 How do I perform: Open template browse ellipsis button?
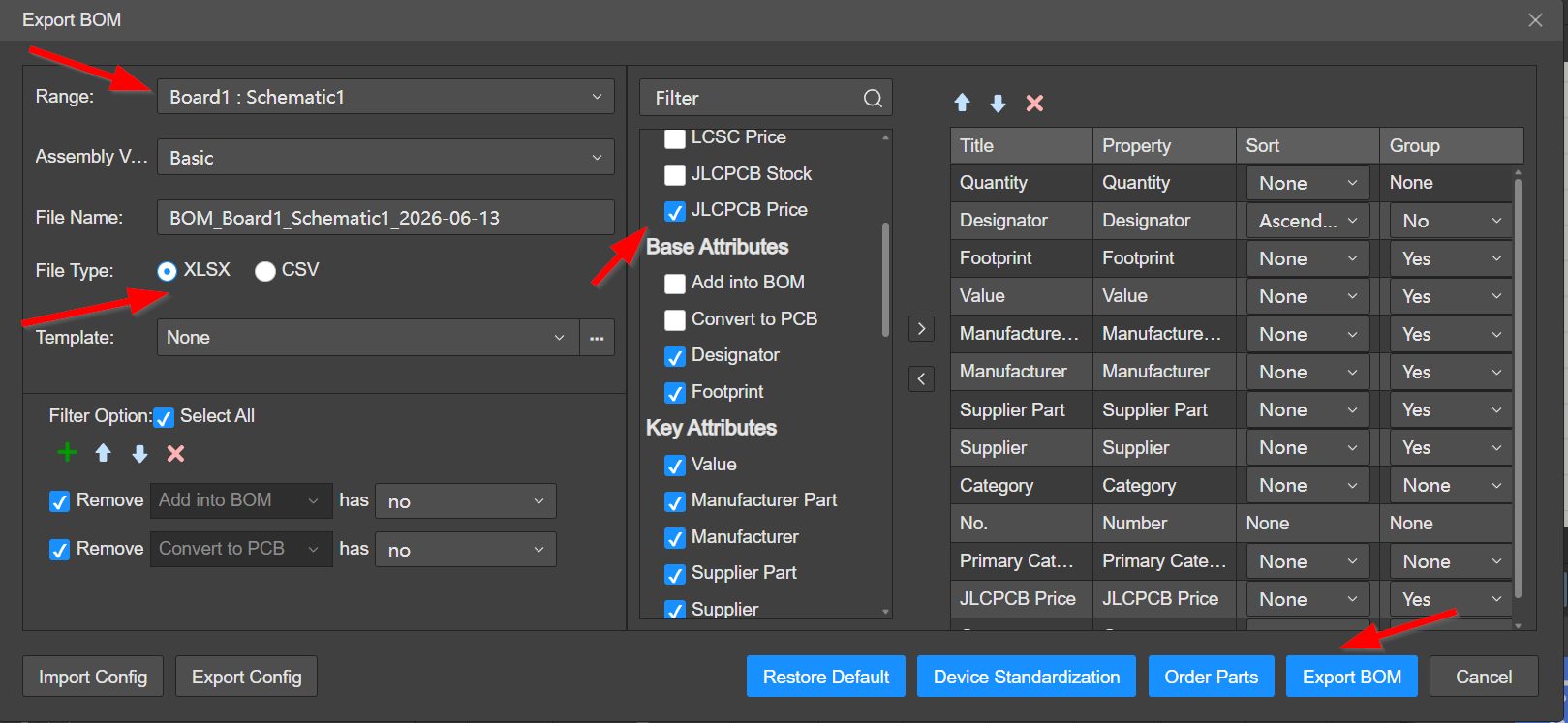[597, 338]
